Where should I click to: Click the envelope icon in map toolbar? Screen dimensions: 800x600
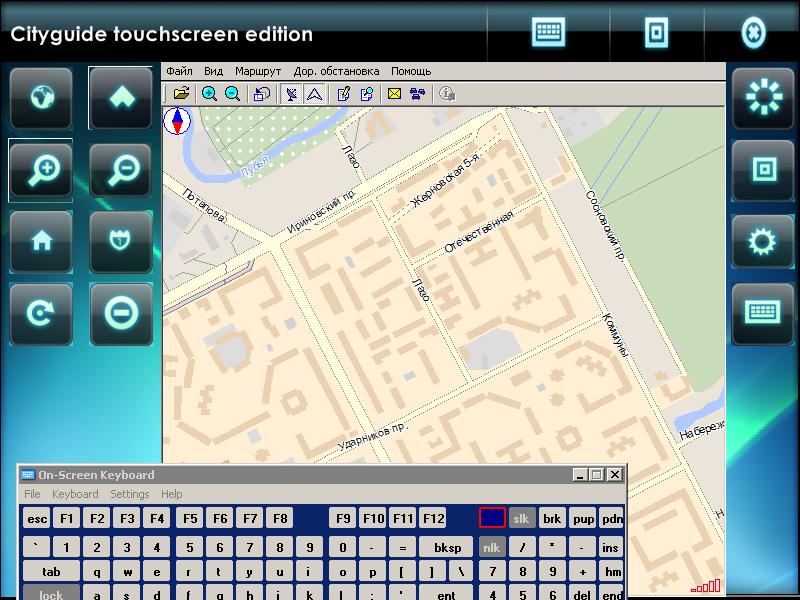pos(394,94)
